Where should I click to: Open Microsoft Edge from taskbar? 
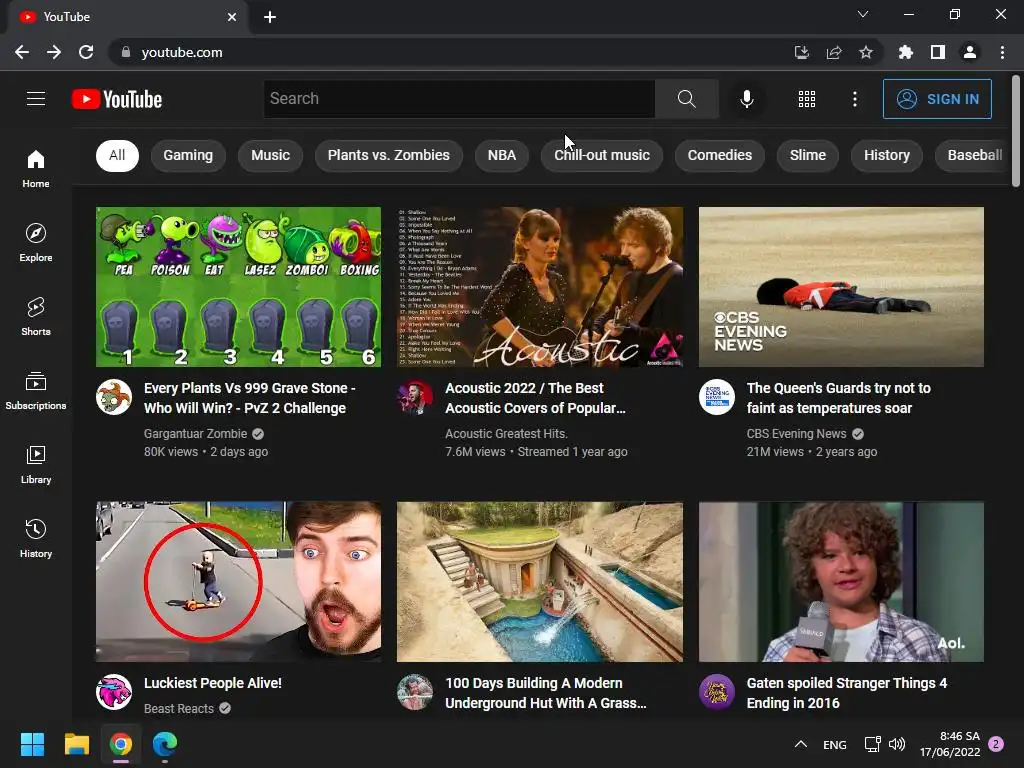click(x=165, y=744)
